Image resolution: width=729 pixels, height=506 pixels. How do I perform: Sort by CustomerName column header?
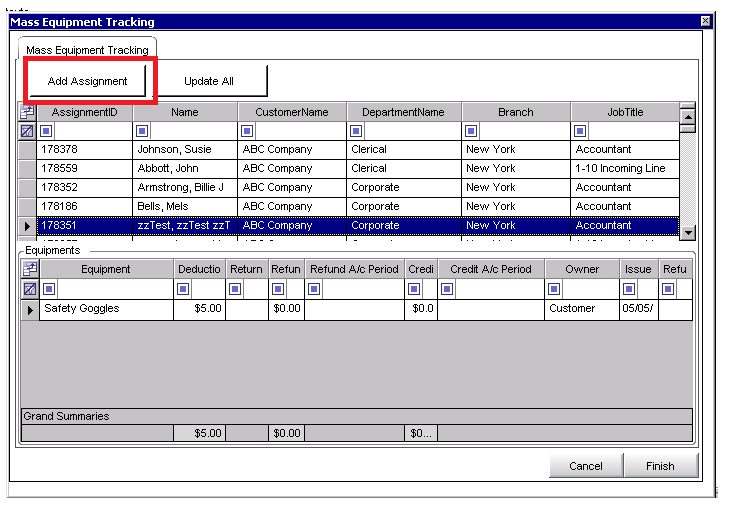(292, 112)
